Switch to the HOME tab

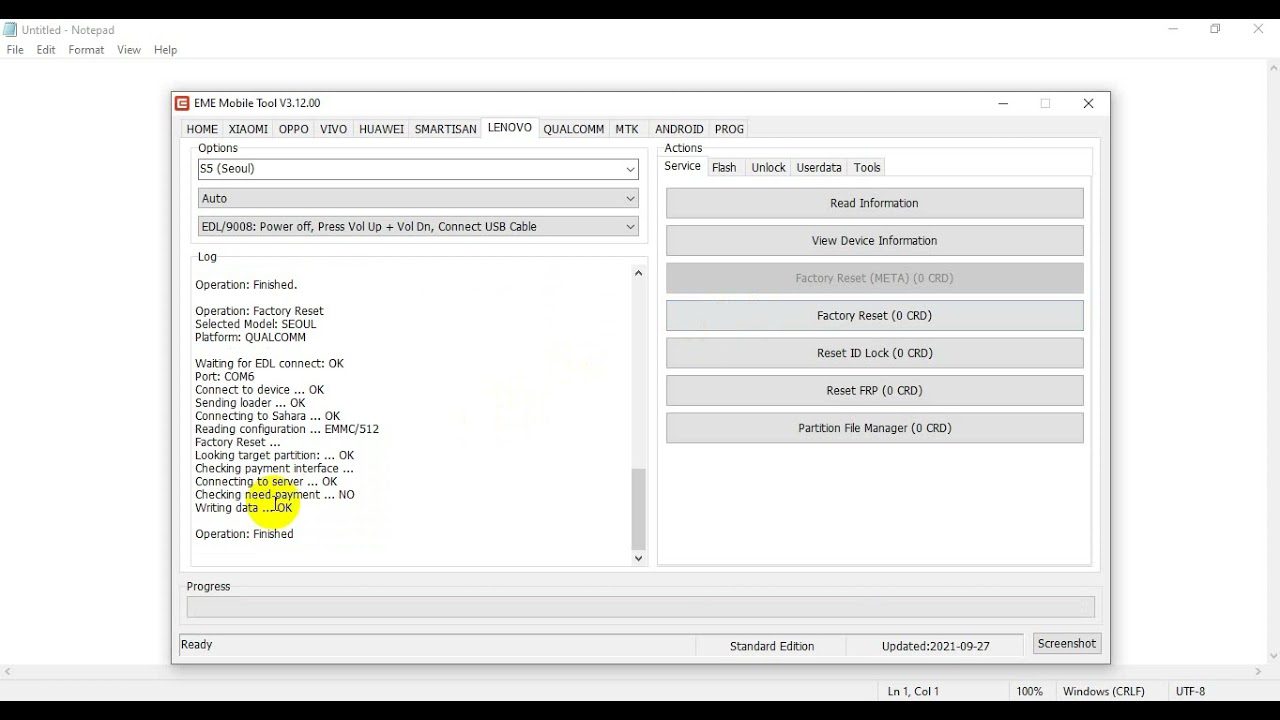[202, 129]
